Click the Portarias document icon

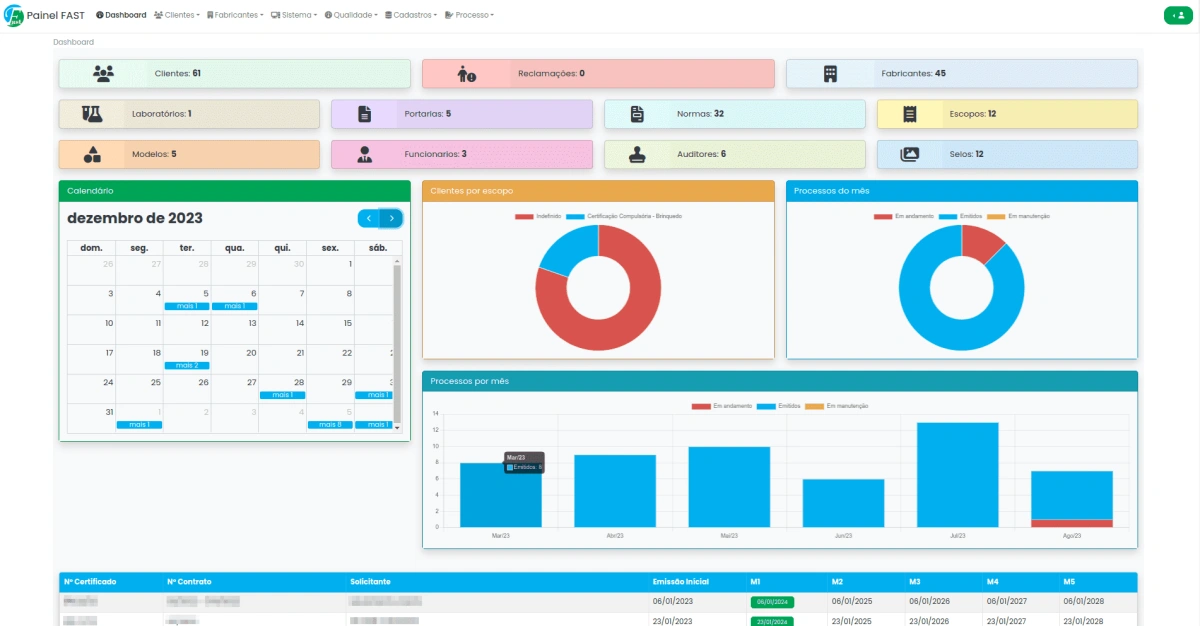(365, 114)
